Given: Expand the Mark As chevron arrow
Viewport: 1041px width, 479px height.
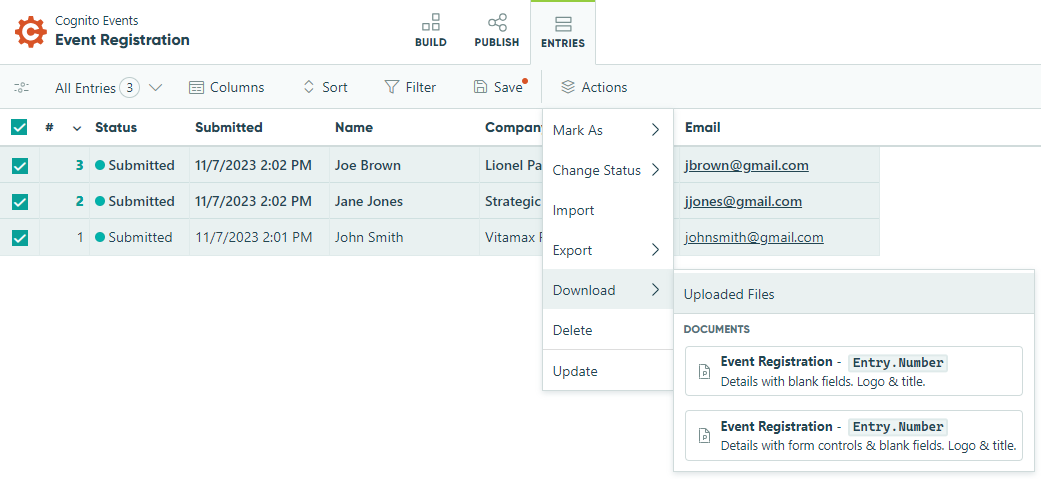Looking at the screenshot, I should click(x=655, y=130).
